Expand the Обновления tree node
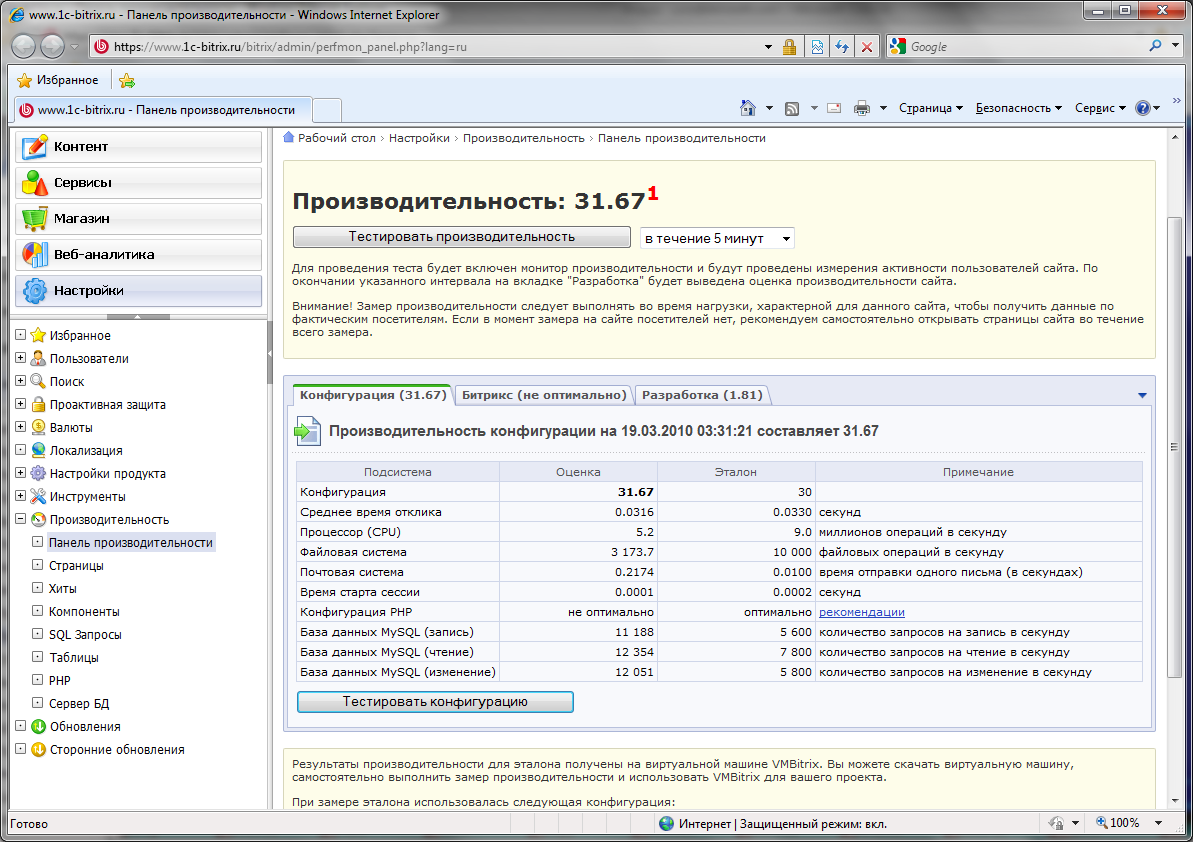This screenshot has height=842, width=1193. (x=20, y=727)
